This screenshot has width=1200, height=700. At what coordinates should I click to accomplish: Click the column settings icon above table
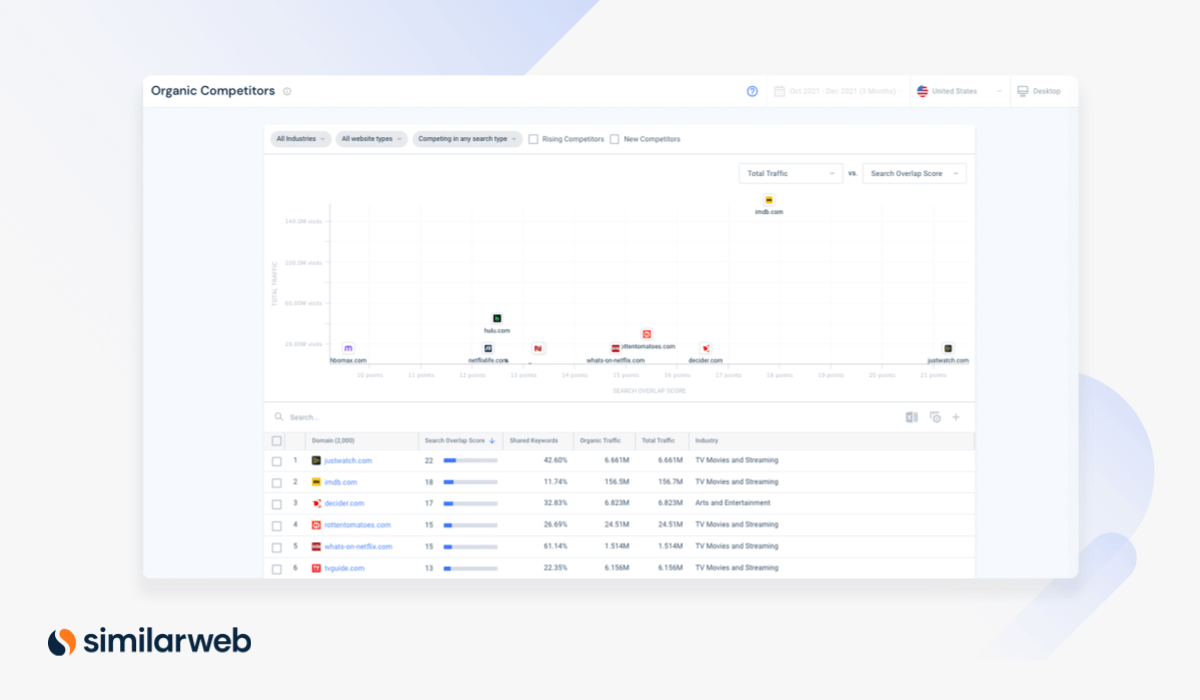click(x=935, y=417)
